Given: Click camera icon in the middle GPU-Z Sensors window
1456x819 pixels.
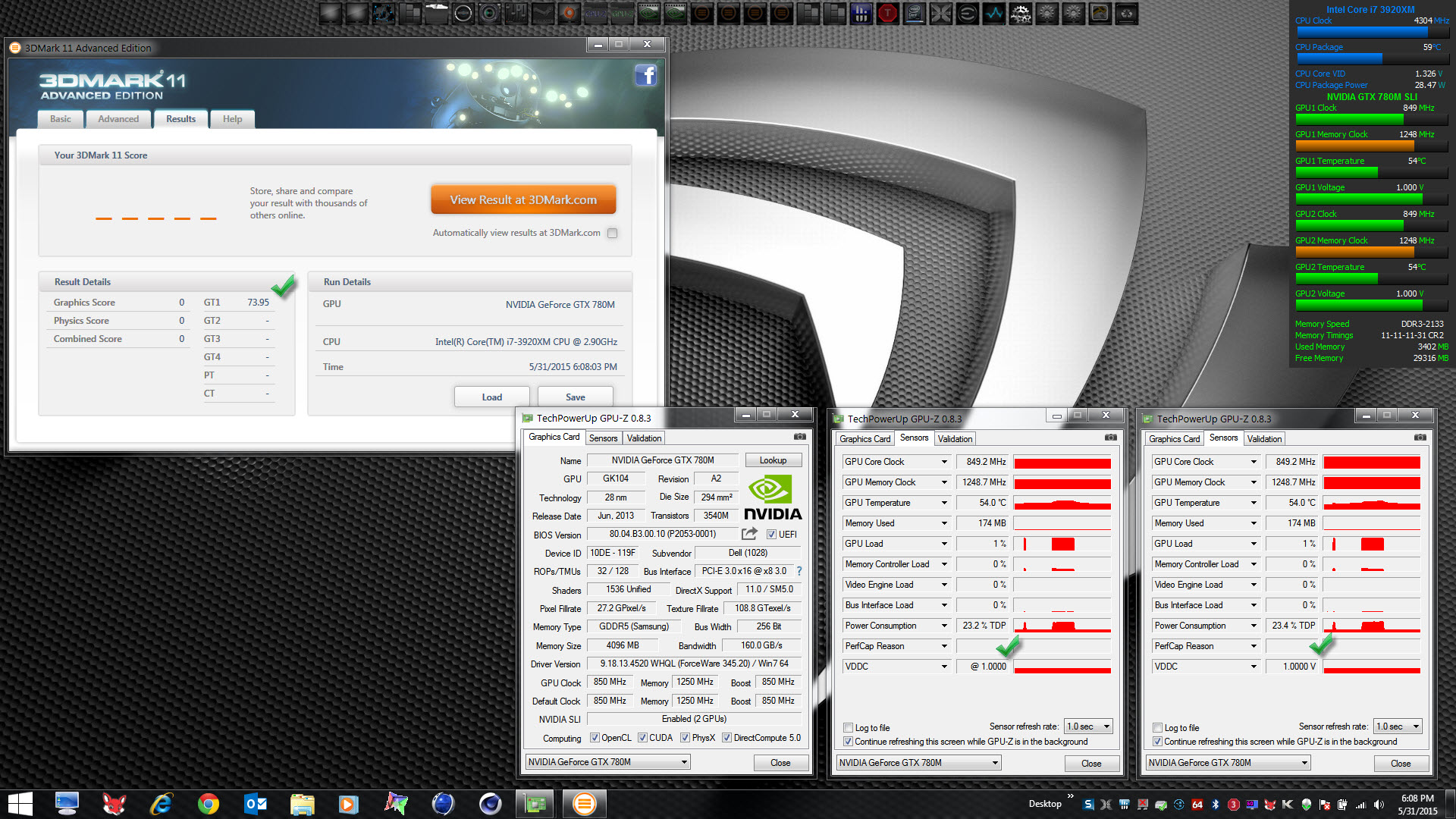Looking at the screenshot, I should pos(1110,438).
